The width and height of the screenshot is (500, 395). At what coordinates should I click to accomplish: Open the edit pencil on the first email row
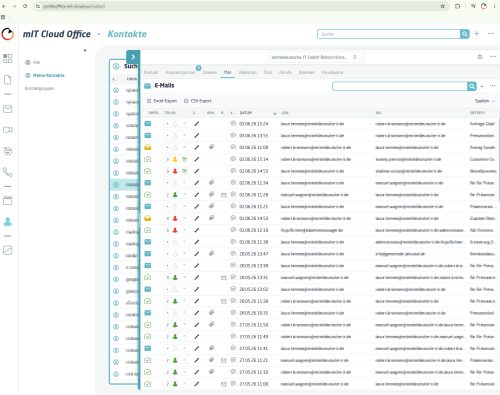[197, 124]
